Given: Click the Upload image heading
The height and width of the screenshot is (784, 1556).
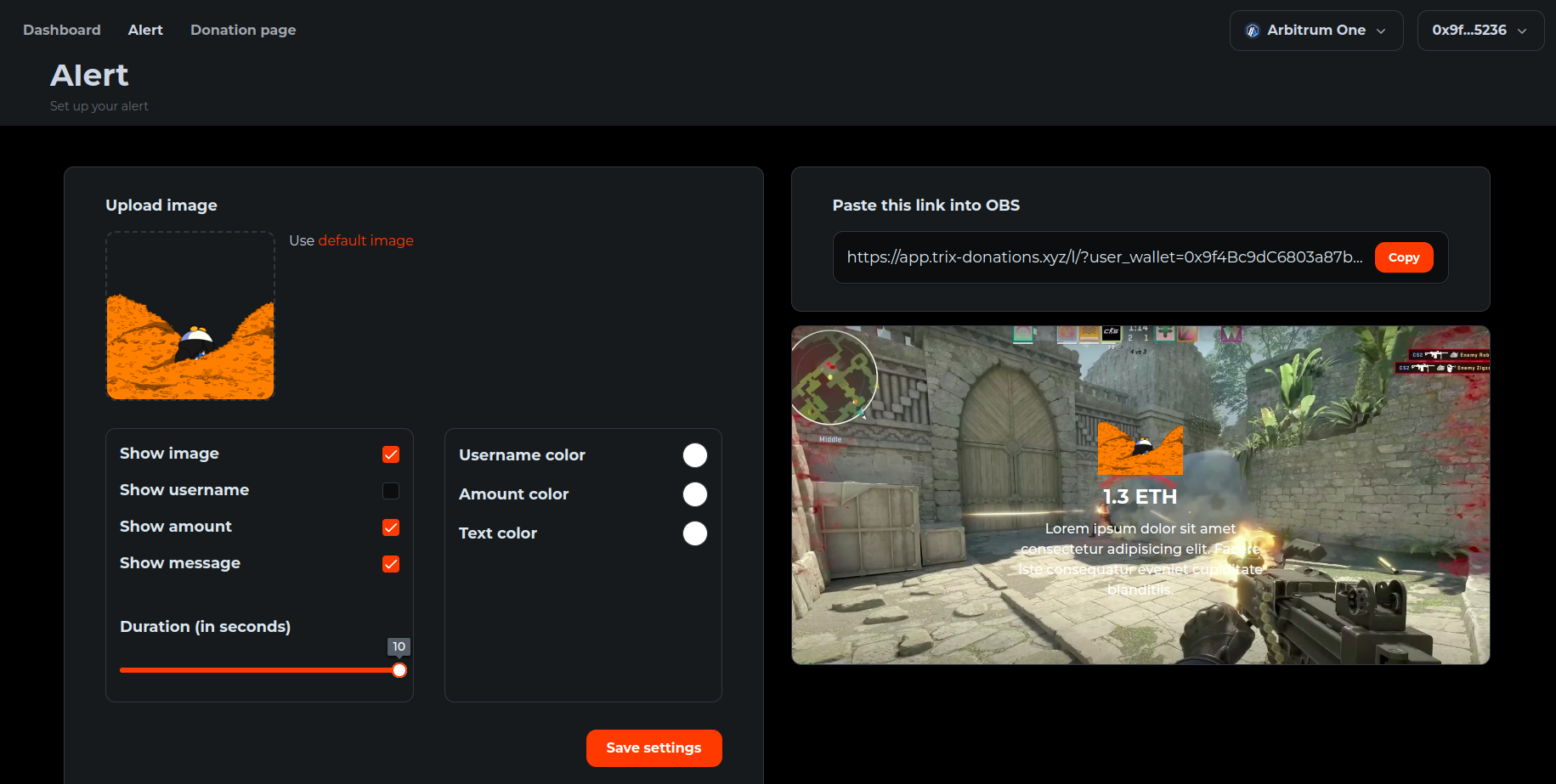Looking at the screenshot, I should (x=161, y=206).
